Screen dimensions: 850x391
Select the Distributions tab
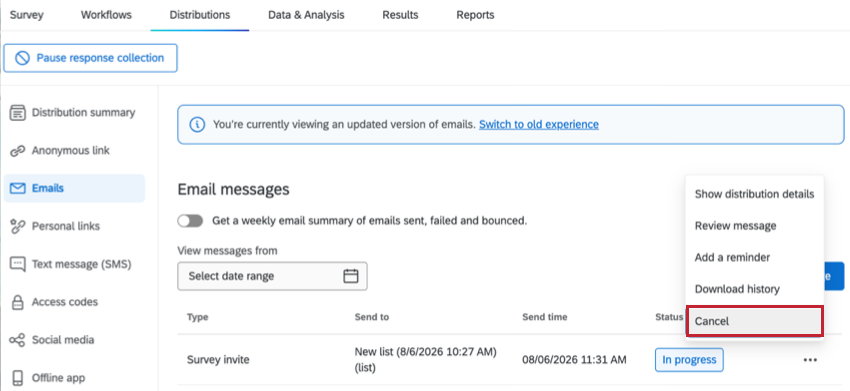(x=199, y=15)
